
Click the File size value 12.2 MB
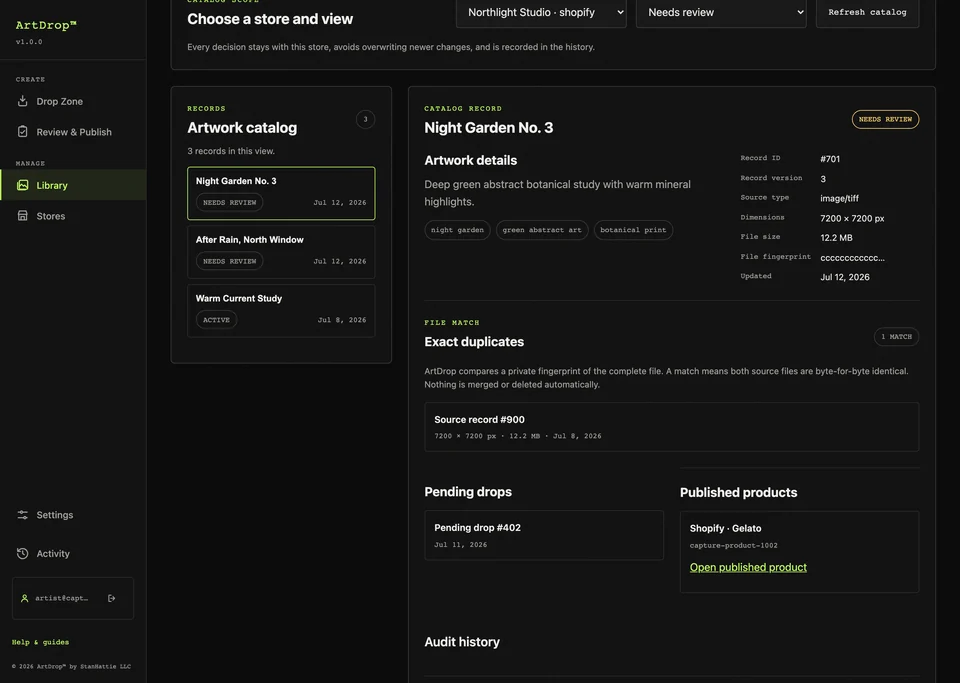[836, 237]
